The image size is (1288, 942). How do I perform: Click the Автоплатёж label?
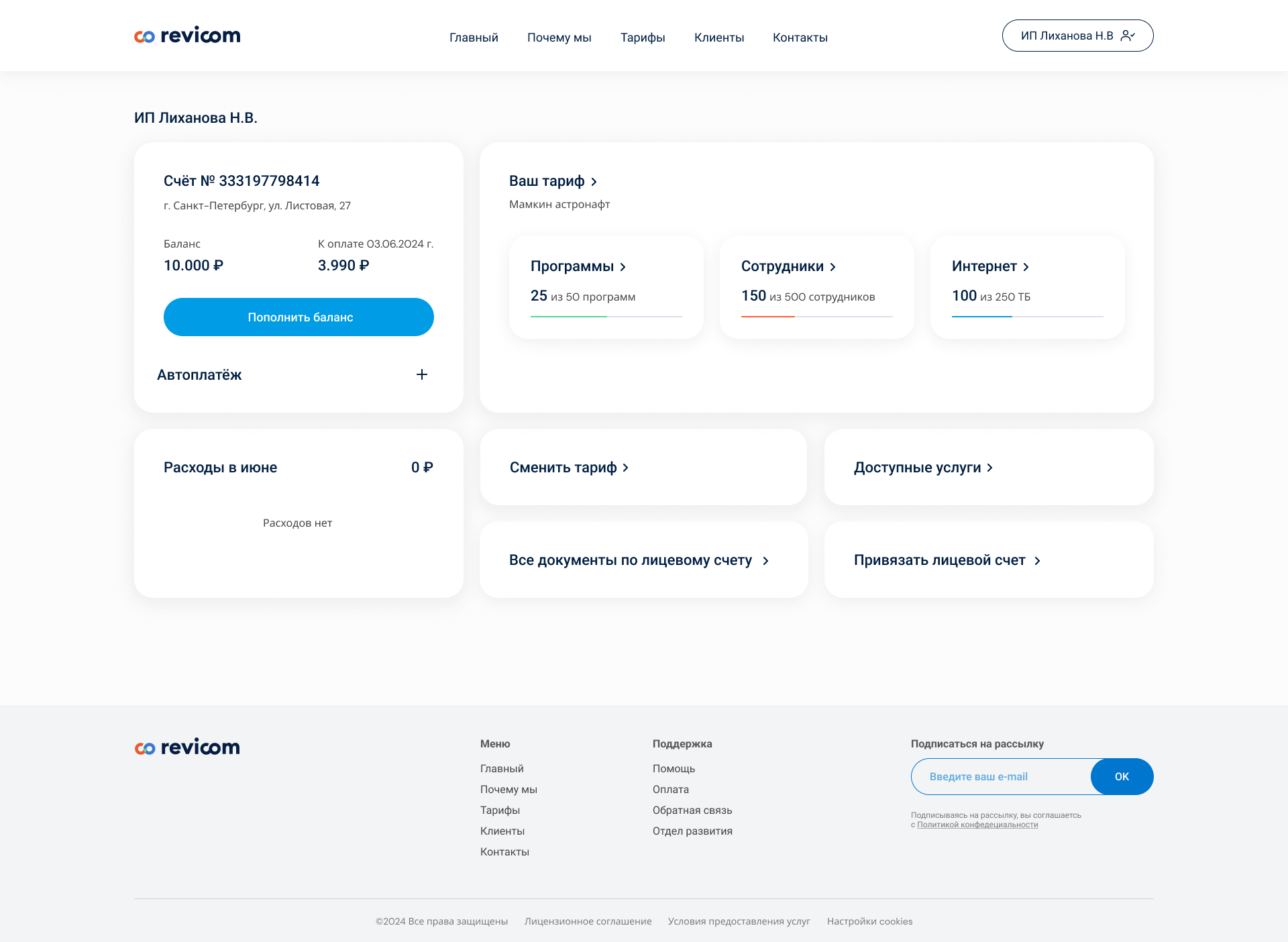[x=199, y=375]
